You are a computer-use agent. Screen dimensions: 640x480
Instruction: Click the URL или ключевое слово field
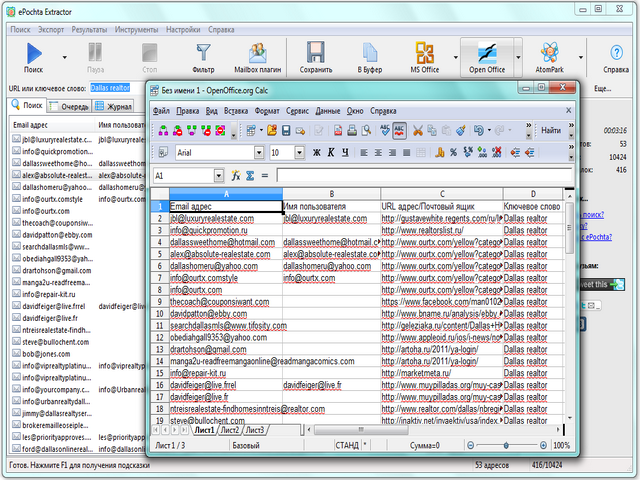pyautogui.click(x=117, y=88)
